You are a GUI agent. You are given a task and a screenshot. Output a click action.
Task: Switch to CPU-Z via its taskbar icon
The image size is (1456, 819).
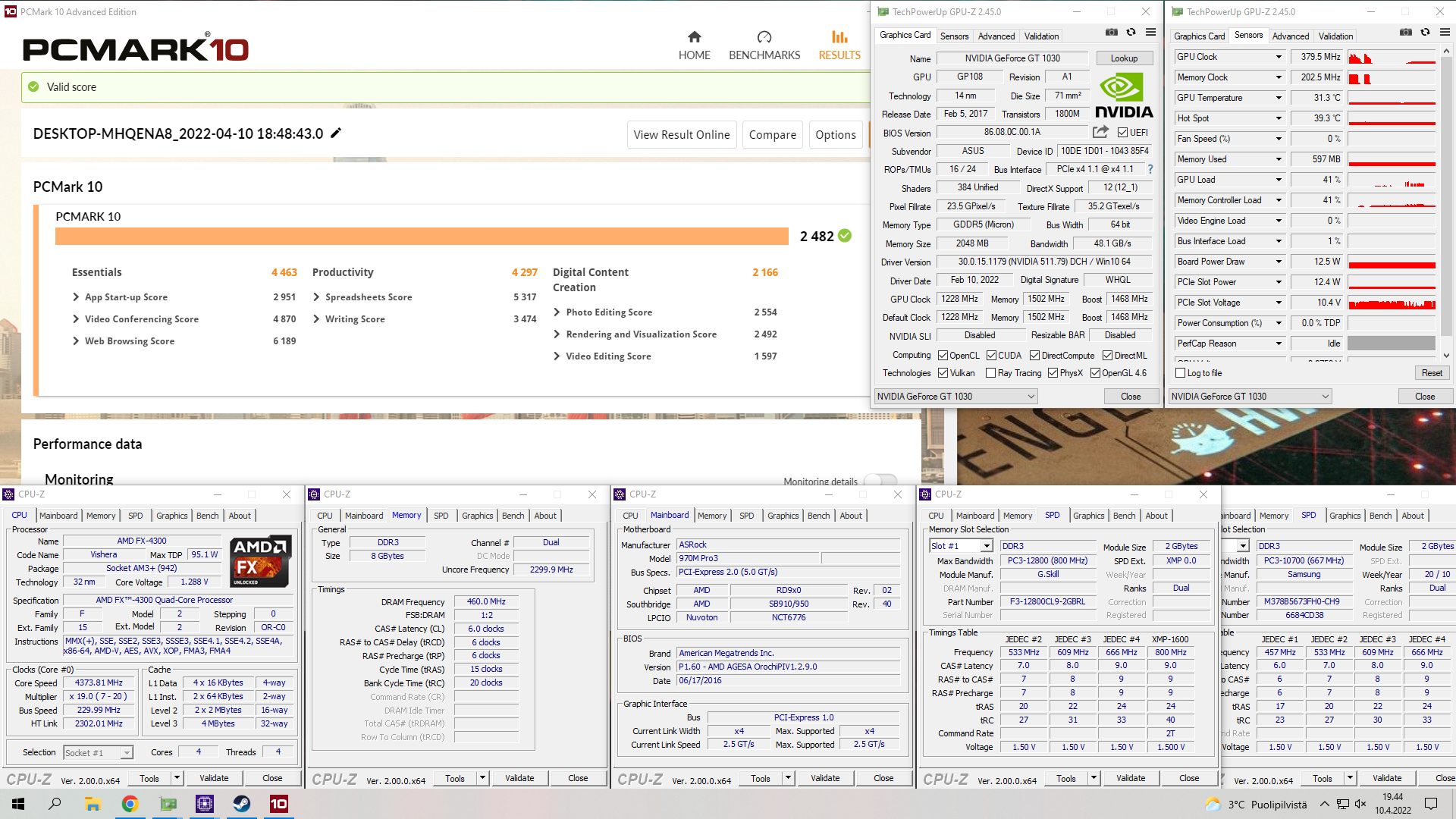coord(205,804)
